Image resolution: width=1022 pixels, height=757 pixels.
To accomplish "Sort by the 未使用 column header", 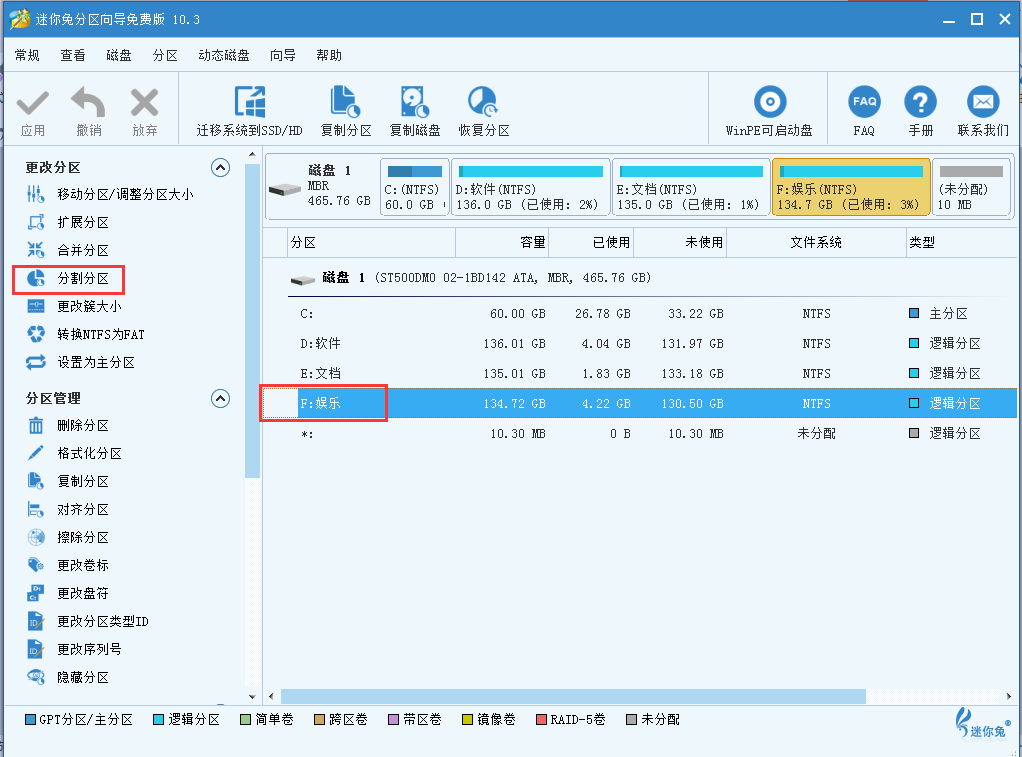I will point(680,243).
